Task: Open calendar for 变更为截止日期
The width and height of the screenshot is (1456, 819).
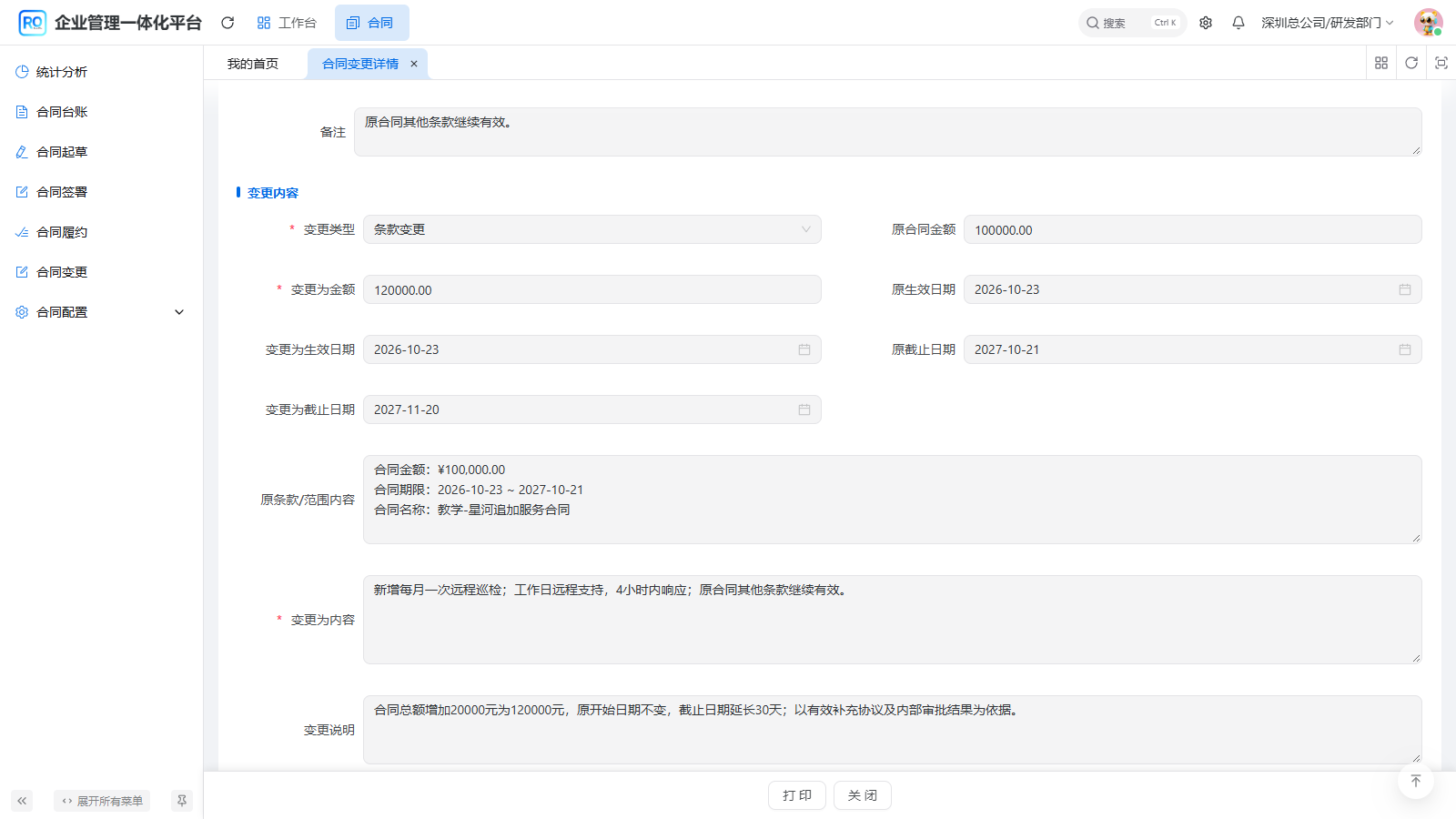Action: [804, 409]
